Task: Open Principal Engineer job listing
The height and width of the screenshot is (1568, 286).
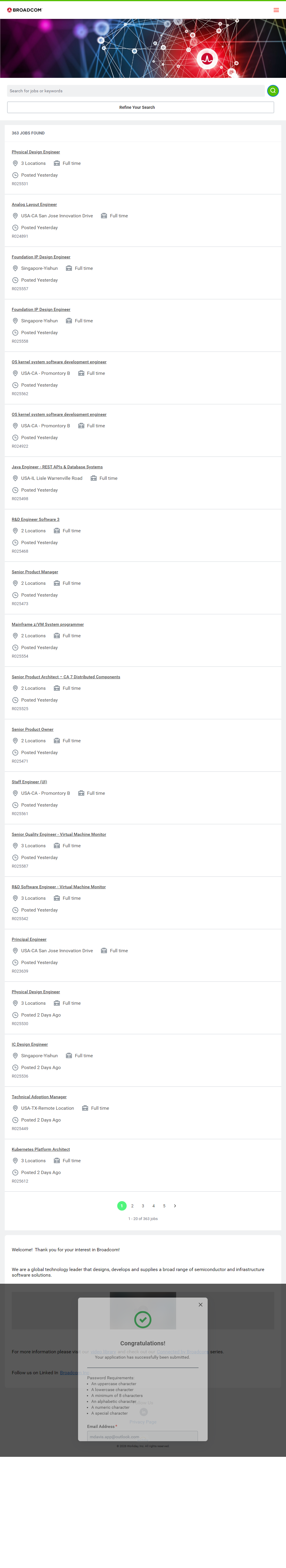Action: [x=29, y=939]
